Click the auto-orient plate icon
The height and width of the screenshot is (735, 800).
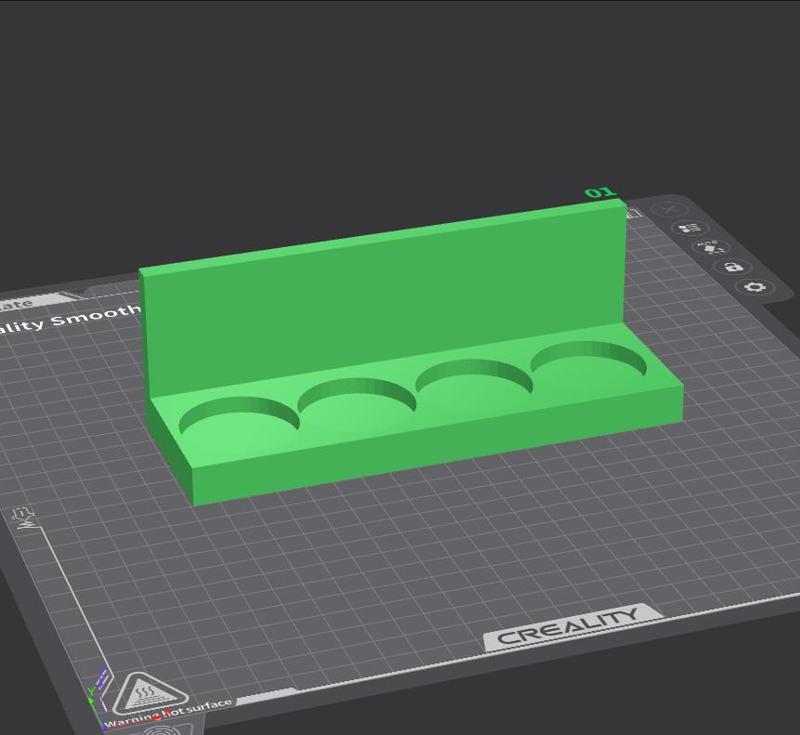pyautogui.click(x=710, y=248)
